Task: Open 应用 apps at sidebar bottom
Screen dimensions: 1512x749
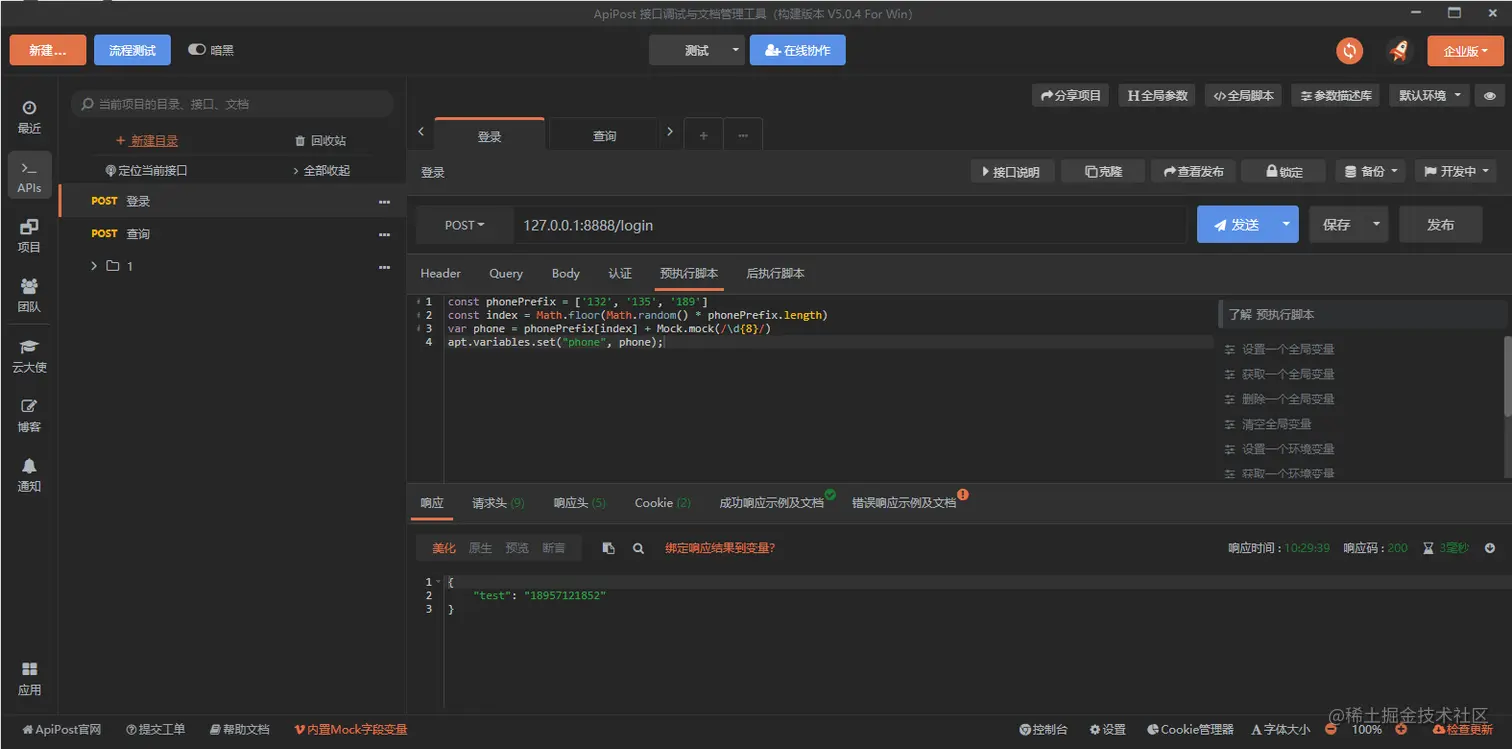Action: (29, 679)
